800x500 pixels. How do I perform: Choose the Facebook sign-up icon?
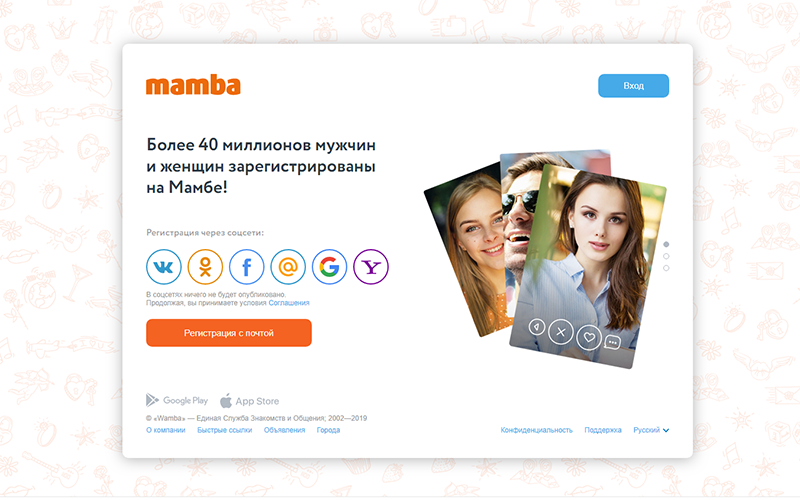pyautogui.click(x=246, y=266)
